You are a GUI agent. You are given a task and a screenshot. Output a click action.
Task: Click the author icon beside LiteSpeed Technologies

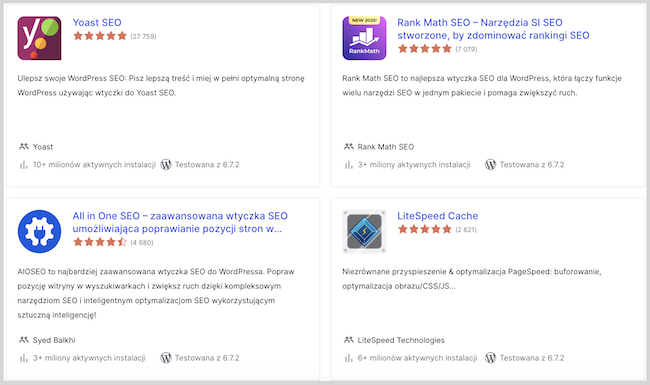point(349,340)
